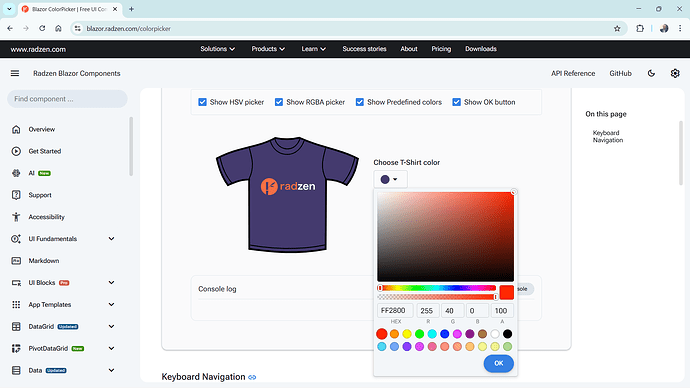Viewport: 690px width, 388px height.
Task: Click the AI sidebar icon
Action: coord(16,173)
